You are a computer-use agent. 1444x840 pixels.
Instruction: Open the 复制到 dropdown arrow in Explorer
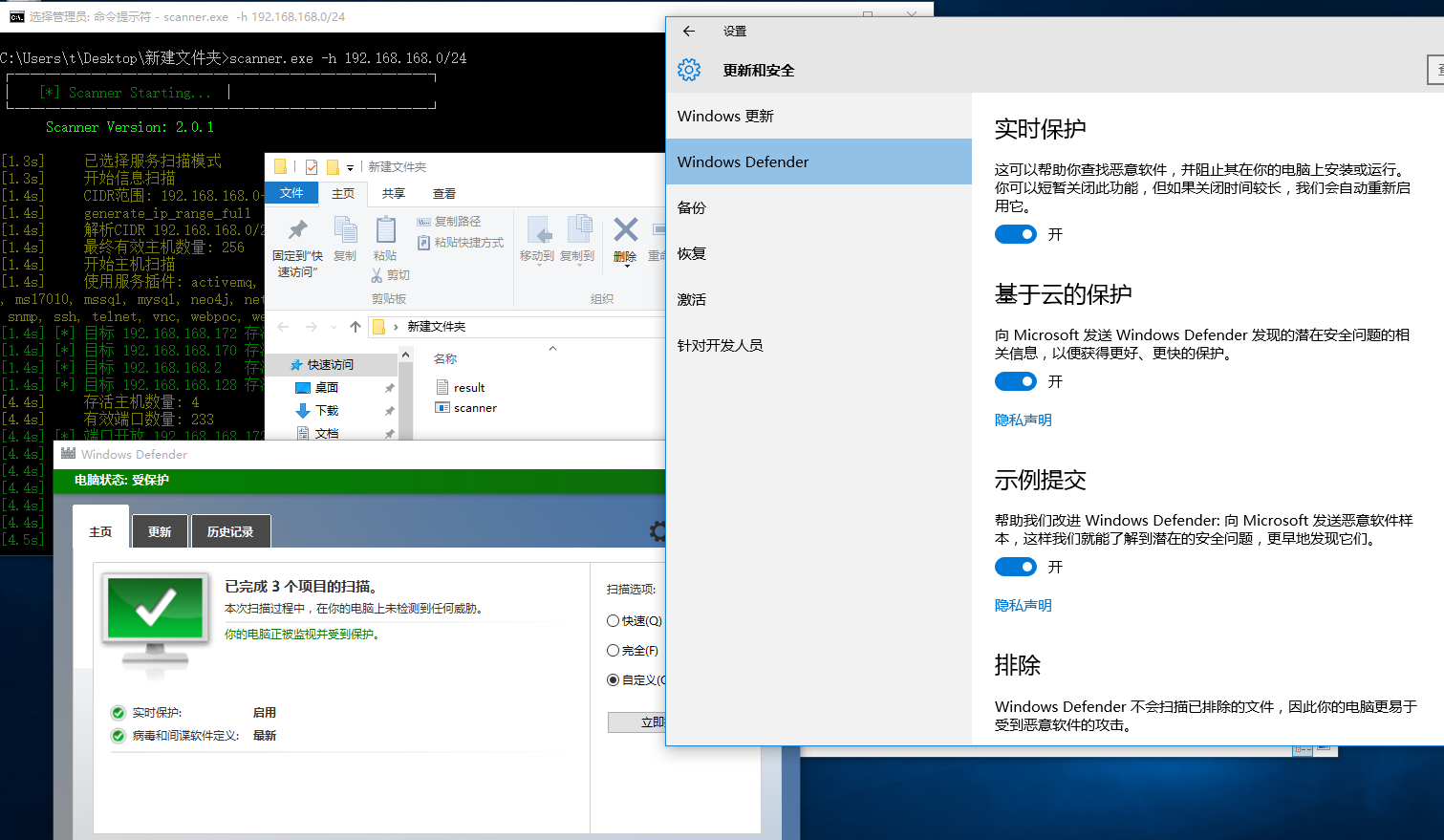click(x=578, y=267)
